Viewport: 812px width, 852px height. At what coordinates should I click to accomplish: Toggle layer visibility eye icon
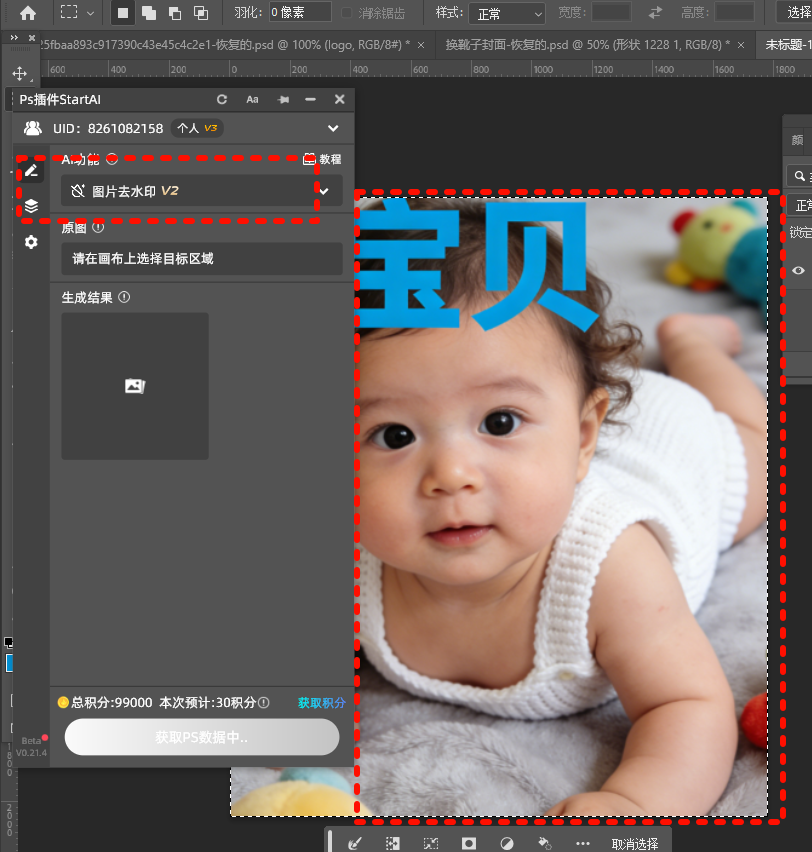799,270
